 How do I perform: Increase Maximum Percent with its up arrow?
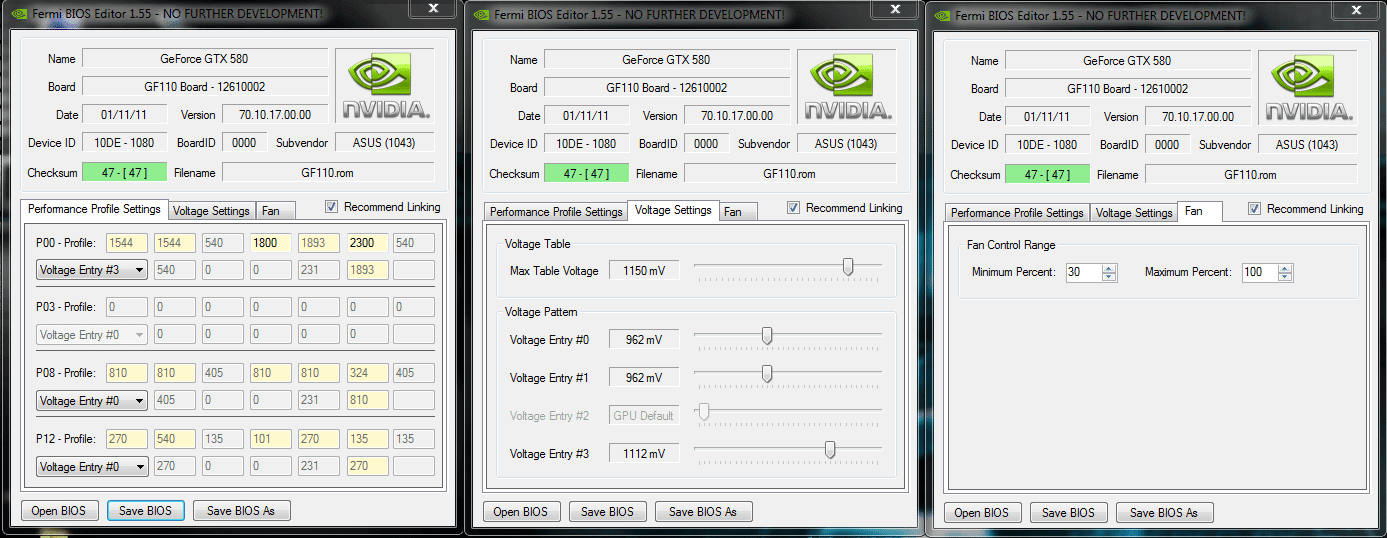(1285, 268)
